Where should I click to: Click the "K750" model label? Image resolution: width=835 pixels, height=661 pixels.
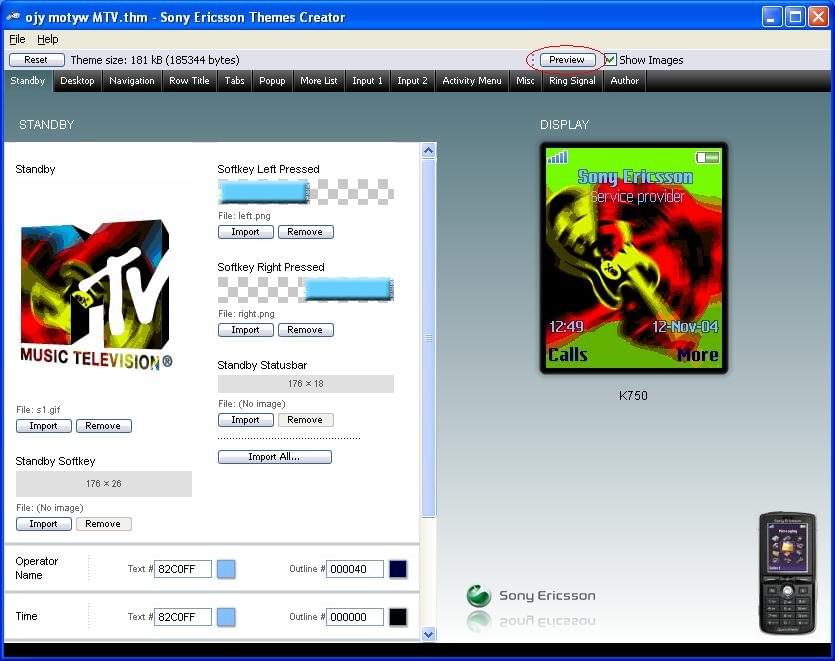click(633, 396)
